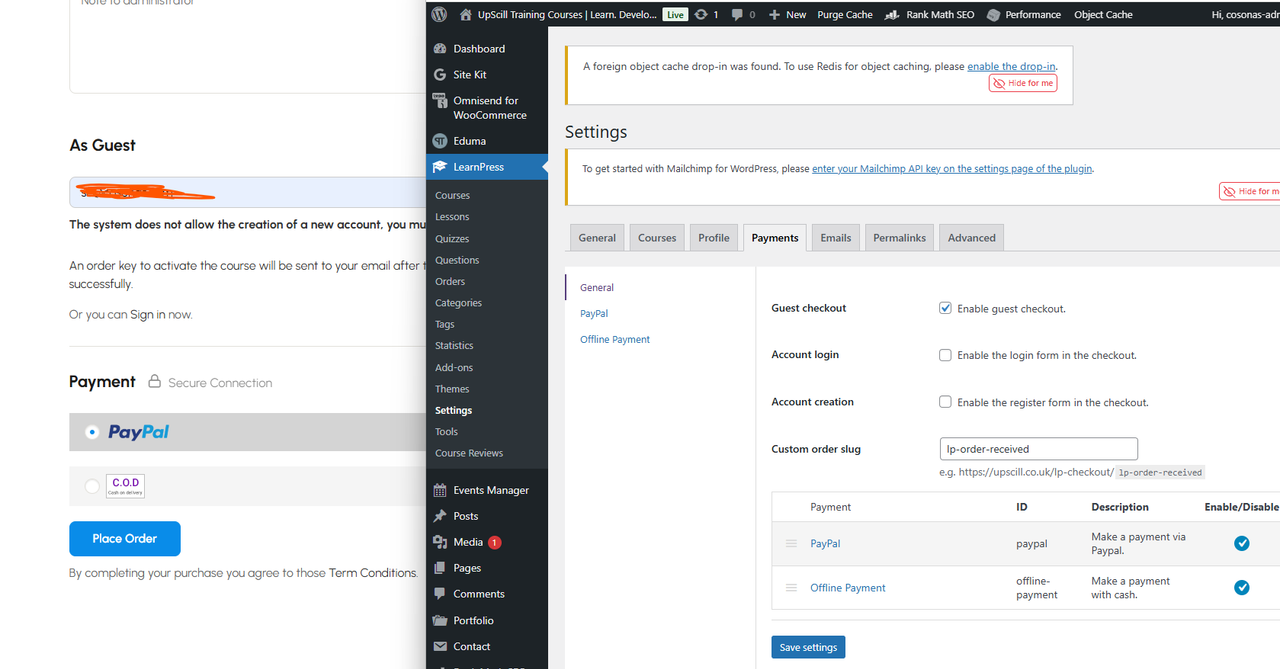Enable the register form in checkout checkbox
Image resolution: width=1280 pixels, height=669 pixels.
945,402
